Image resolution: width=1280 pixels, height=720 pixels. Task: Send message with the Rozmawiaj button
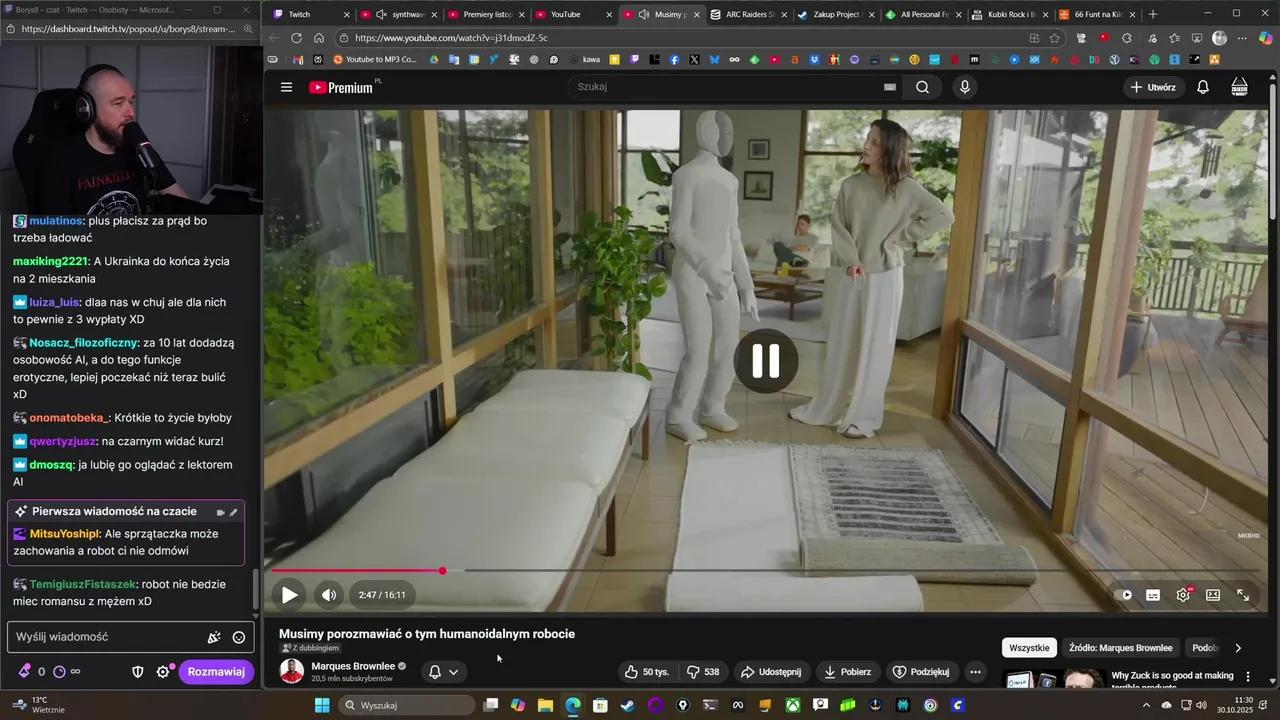click(x=216, y=672)
